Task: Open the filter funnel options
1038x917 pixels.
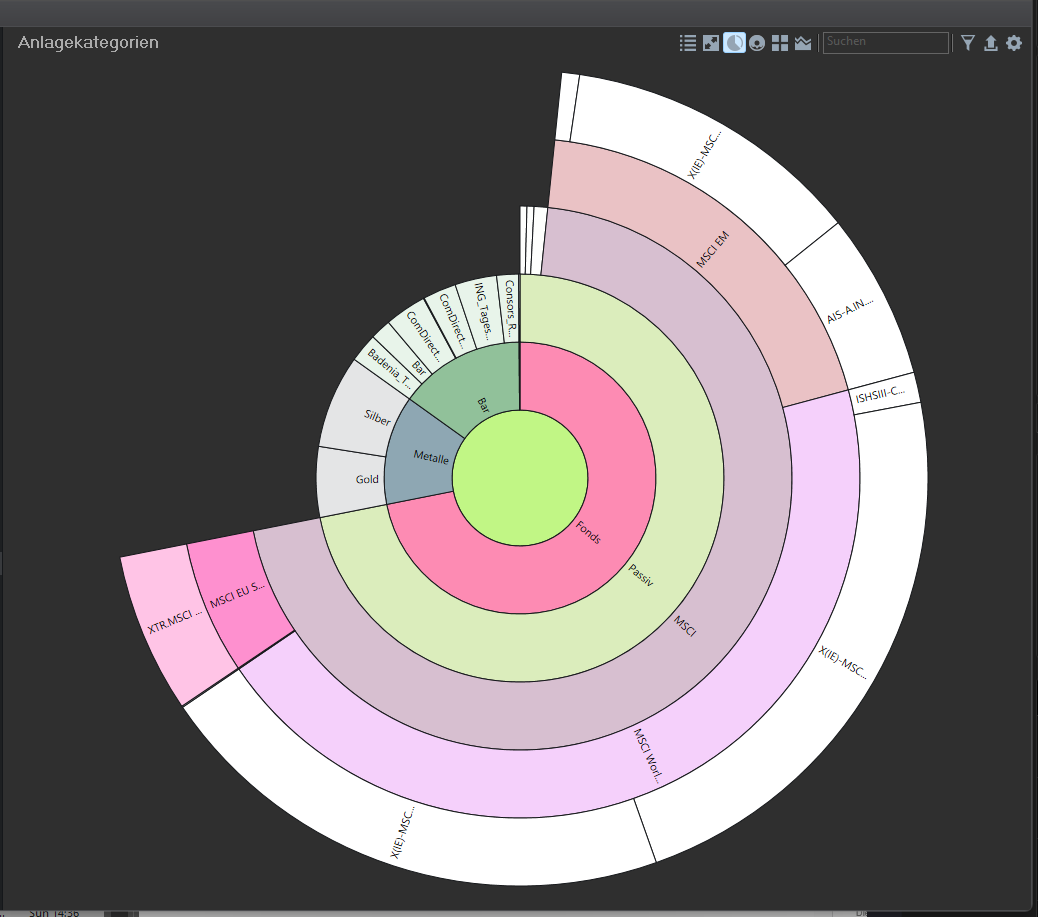Action: point(968,43)
